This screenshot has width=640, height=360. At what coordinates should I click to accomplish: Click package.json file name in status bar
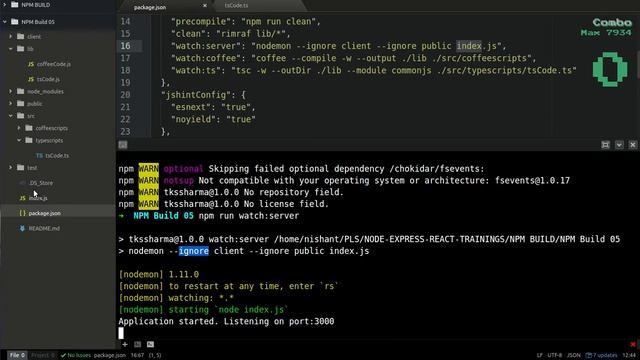click(110, 355)
